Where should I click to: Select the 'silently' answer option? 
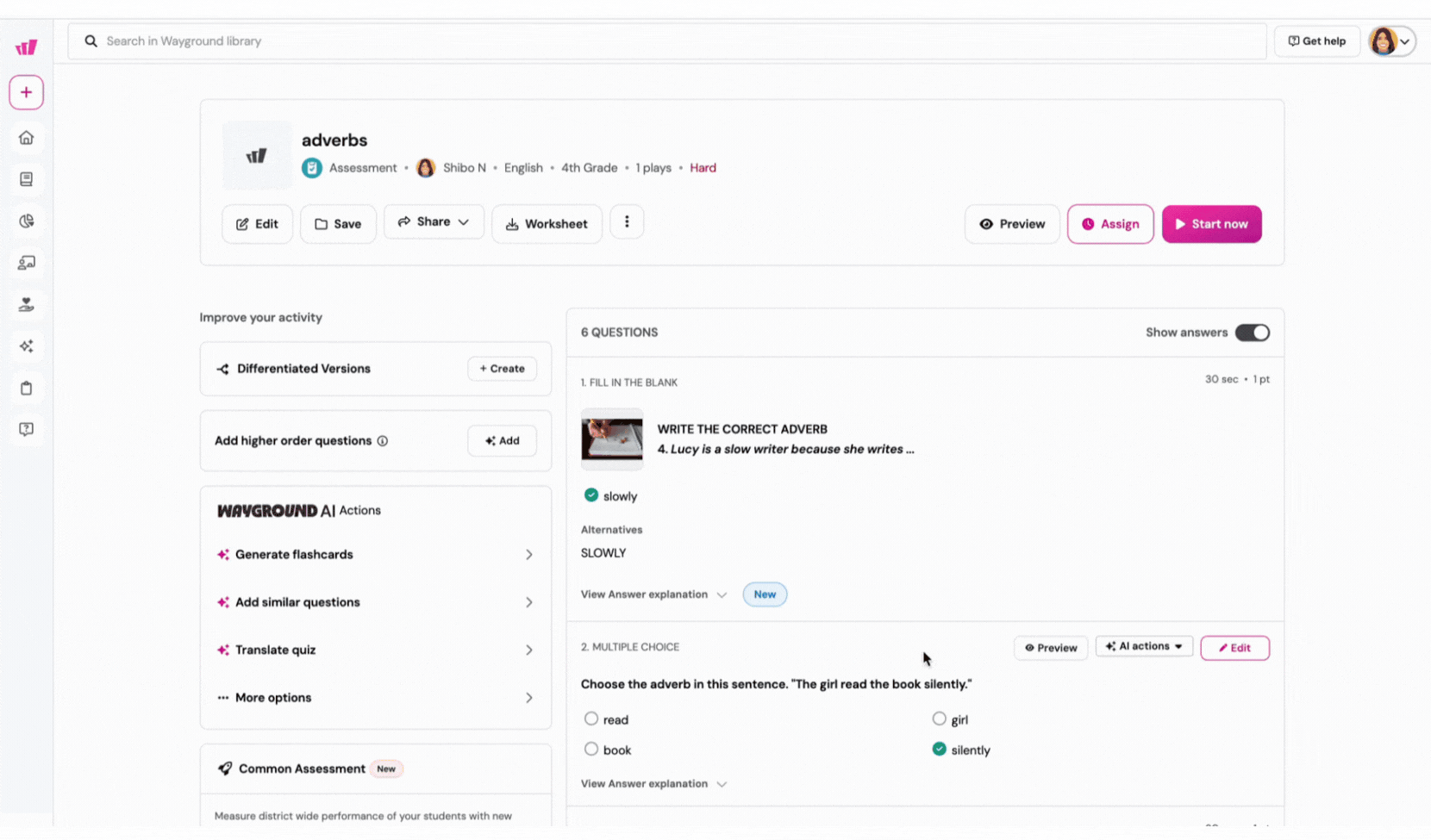[x=940, y=749]
